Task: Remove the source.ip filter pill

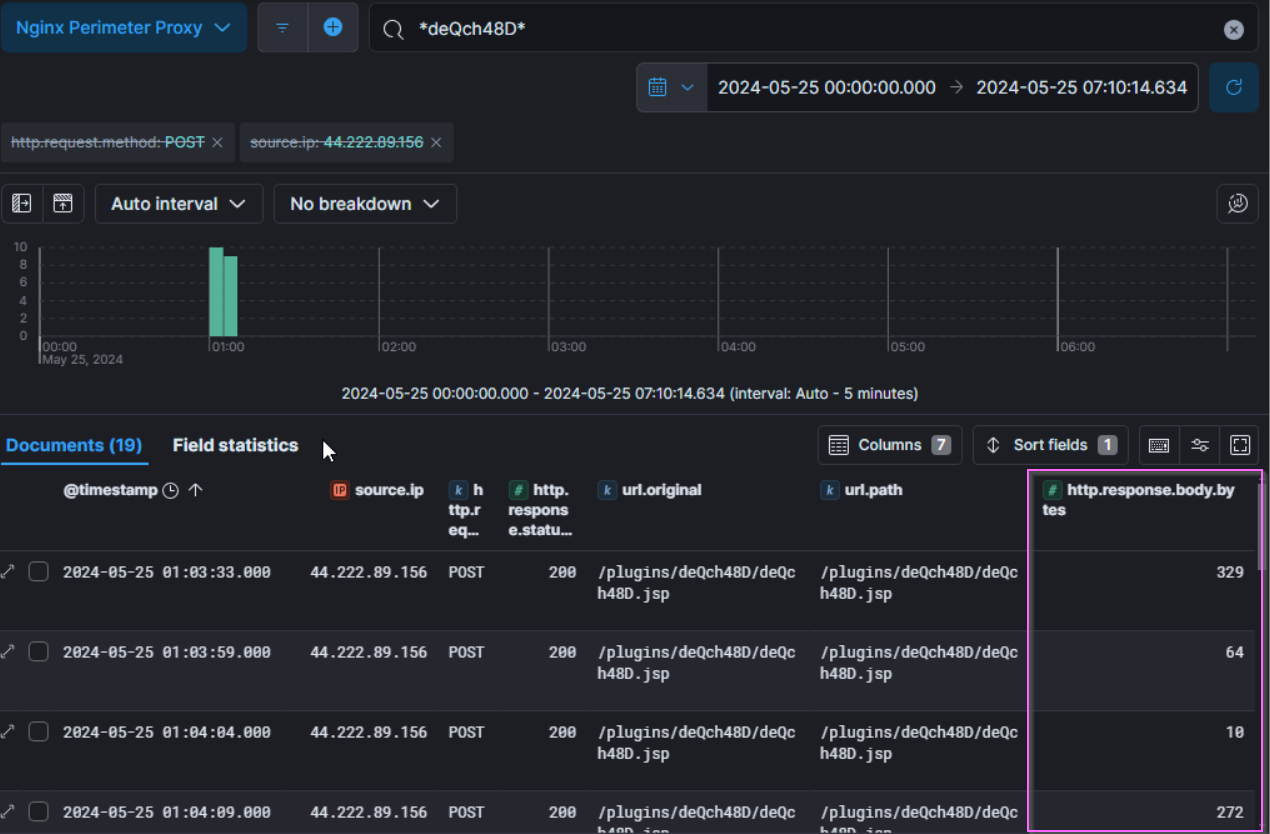Action: click(436, 143)
